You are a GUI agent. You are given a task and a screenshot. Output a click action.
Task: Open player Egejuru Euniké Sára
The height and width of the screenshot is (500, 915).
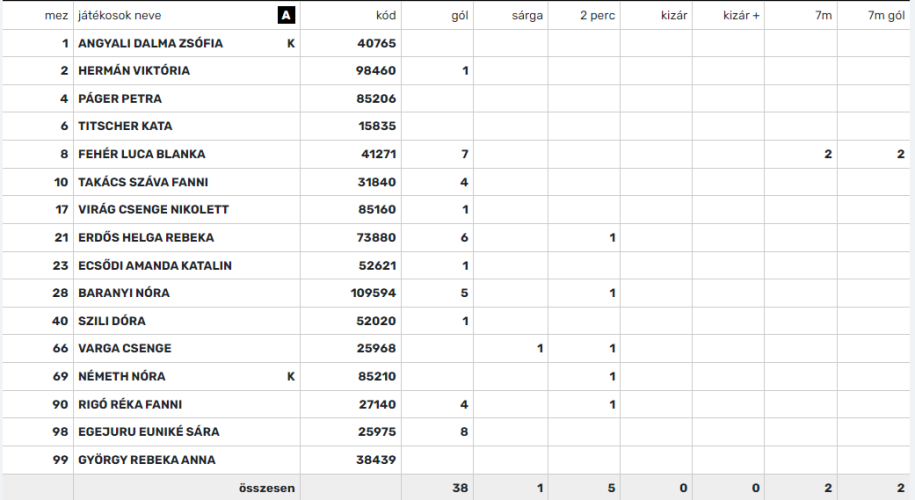tap(149, 432)
